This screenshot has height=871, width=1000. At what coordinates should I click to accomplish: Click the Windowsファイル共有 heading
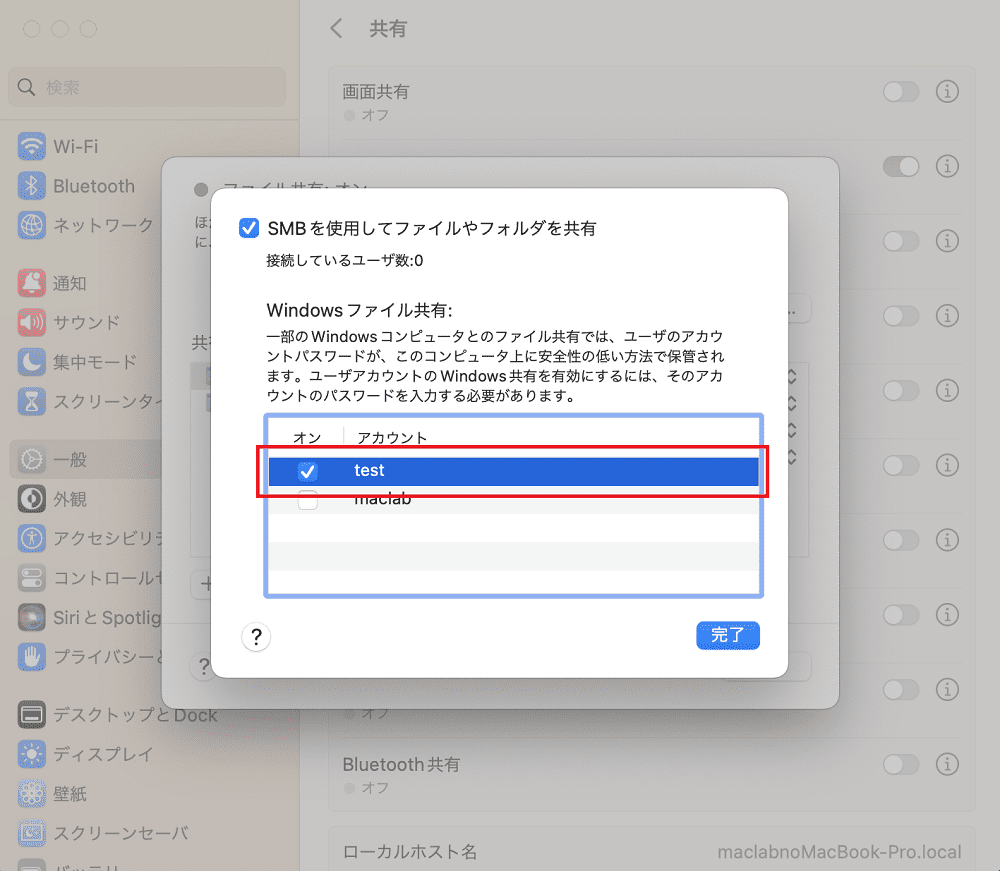point(360,310)
